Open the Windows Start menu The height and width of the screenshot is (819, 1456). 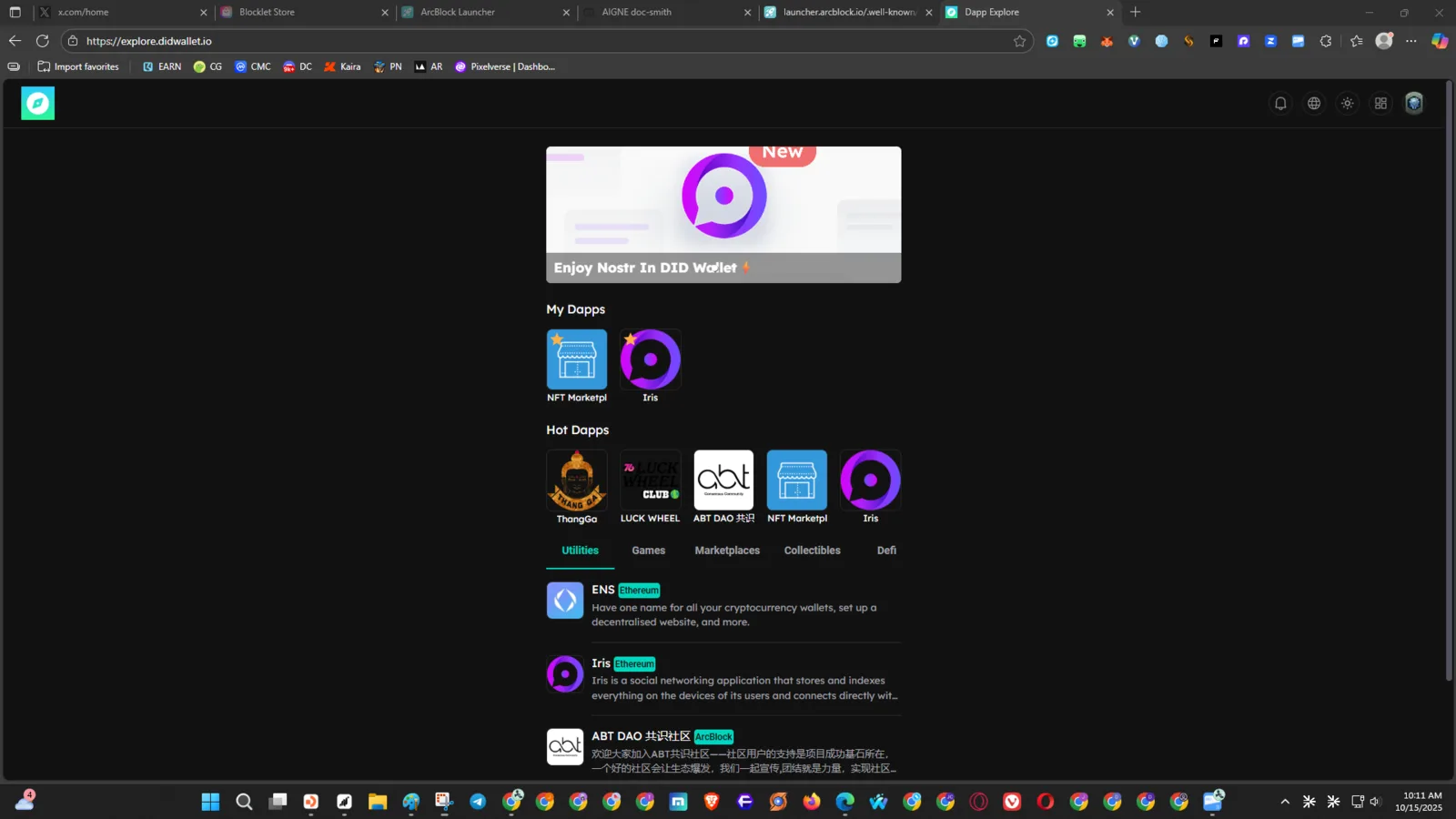210,802
